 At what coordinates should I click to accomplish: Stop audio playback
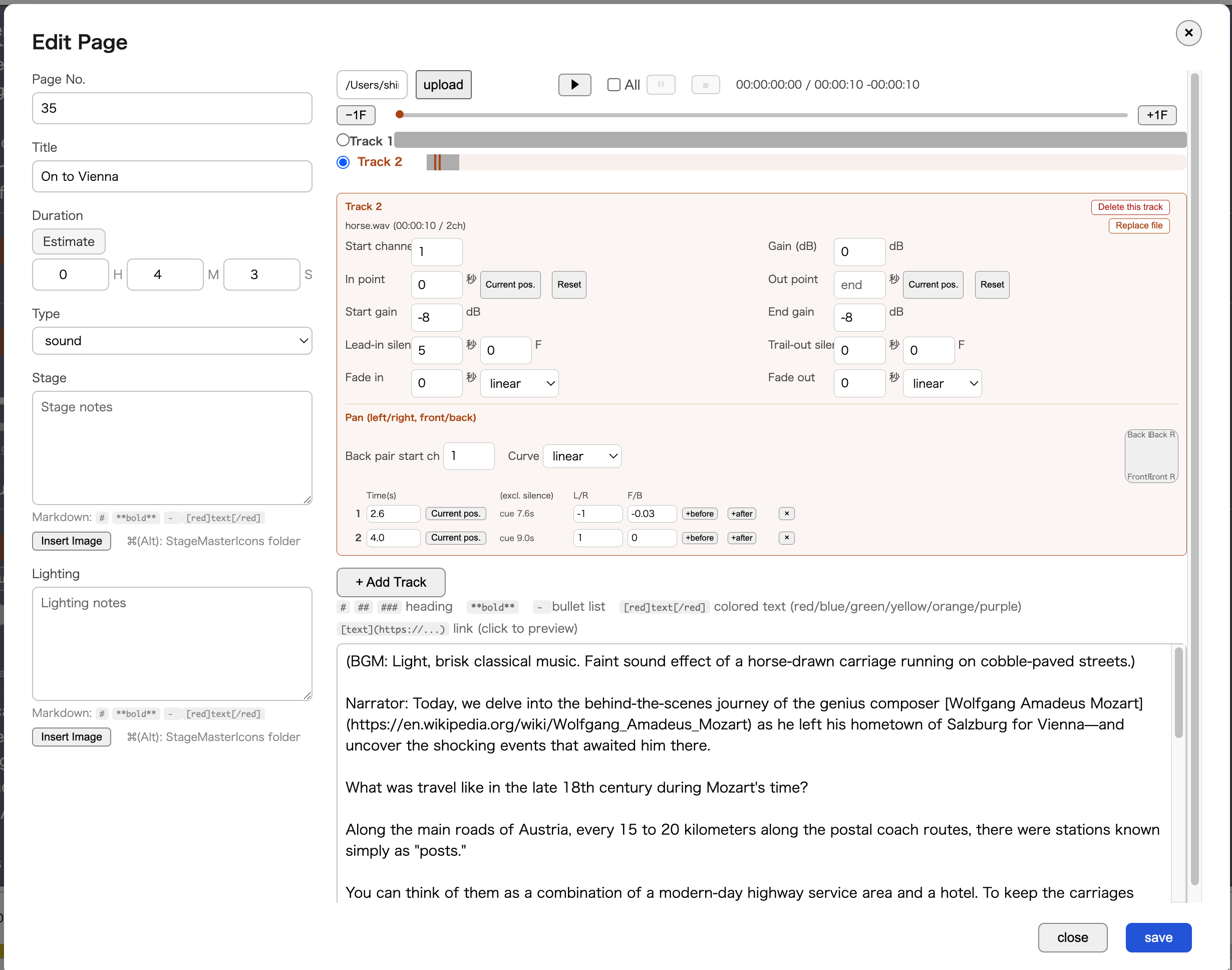tap(706, 85)
